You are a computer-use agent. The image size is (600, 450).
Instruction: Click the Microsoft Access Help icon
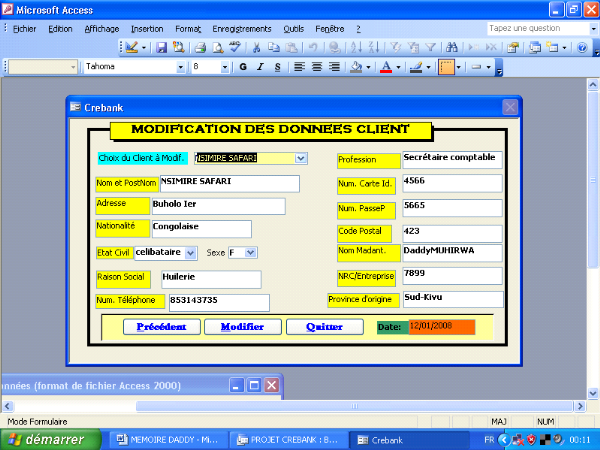[582, 47]
